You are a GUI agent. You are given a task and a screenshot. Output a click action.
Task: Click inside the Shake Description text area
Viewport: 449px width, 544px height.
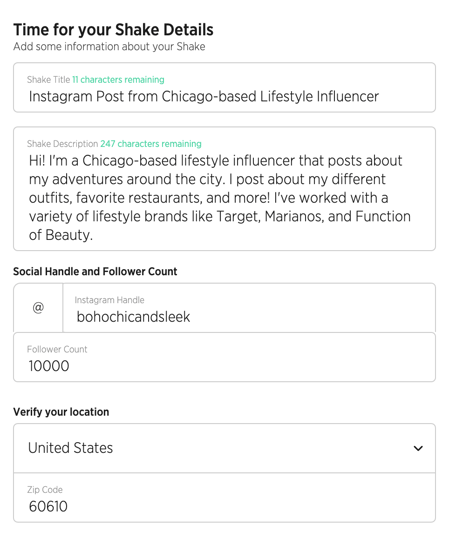(224, 189)
